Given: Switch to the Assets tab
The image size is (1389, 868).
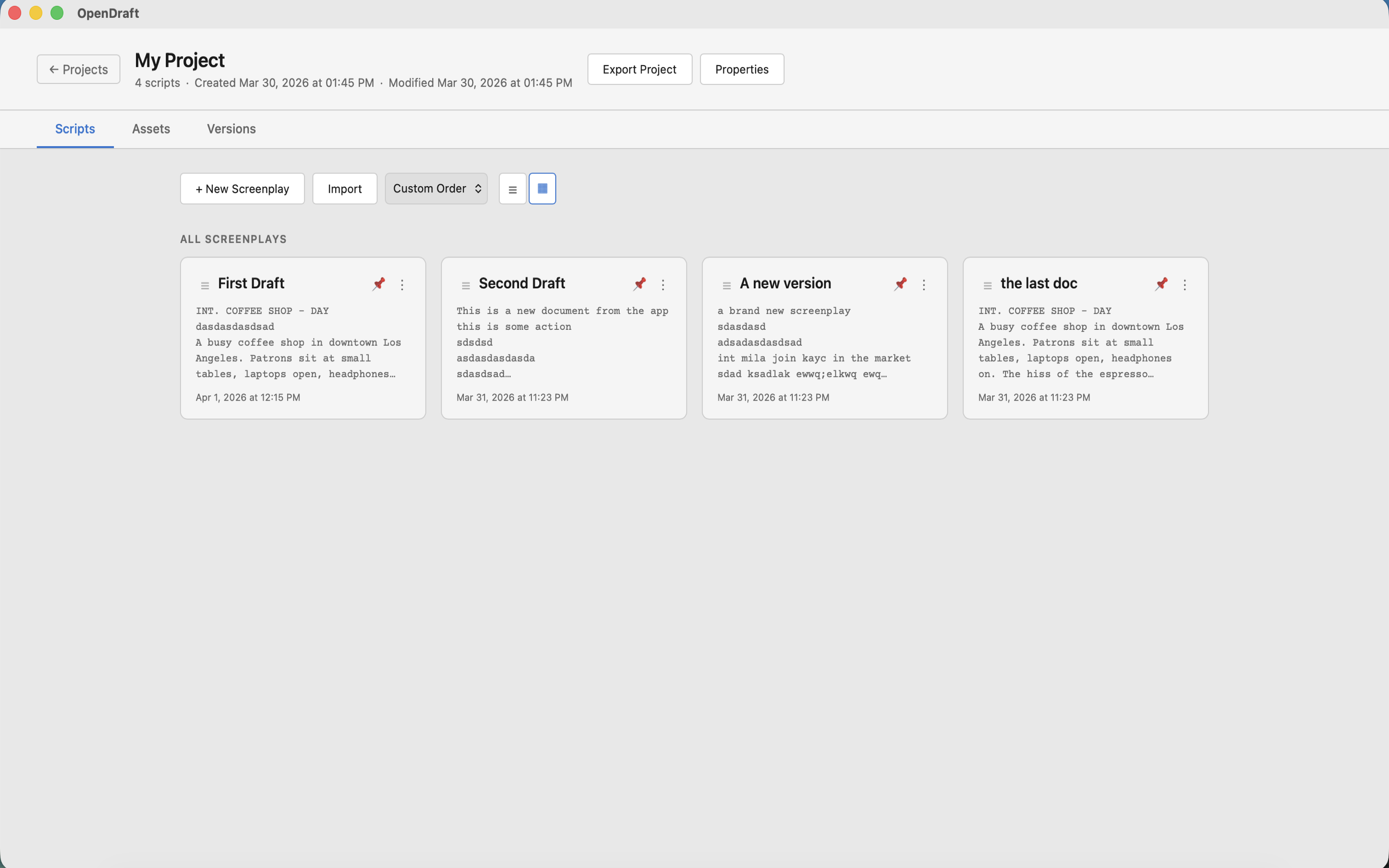Looking at the screenshot, I should (x=151, y=129).
